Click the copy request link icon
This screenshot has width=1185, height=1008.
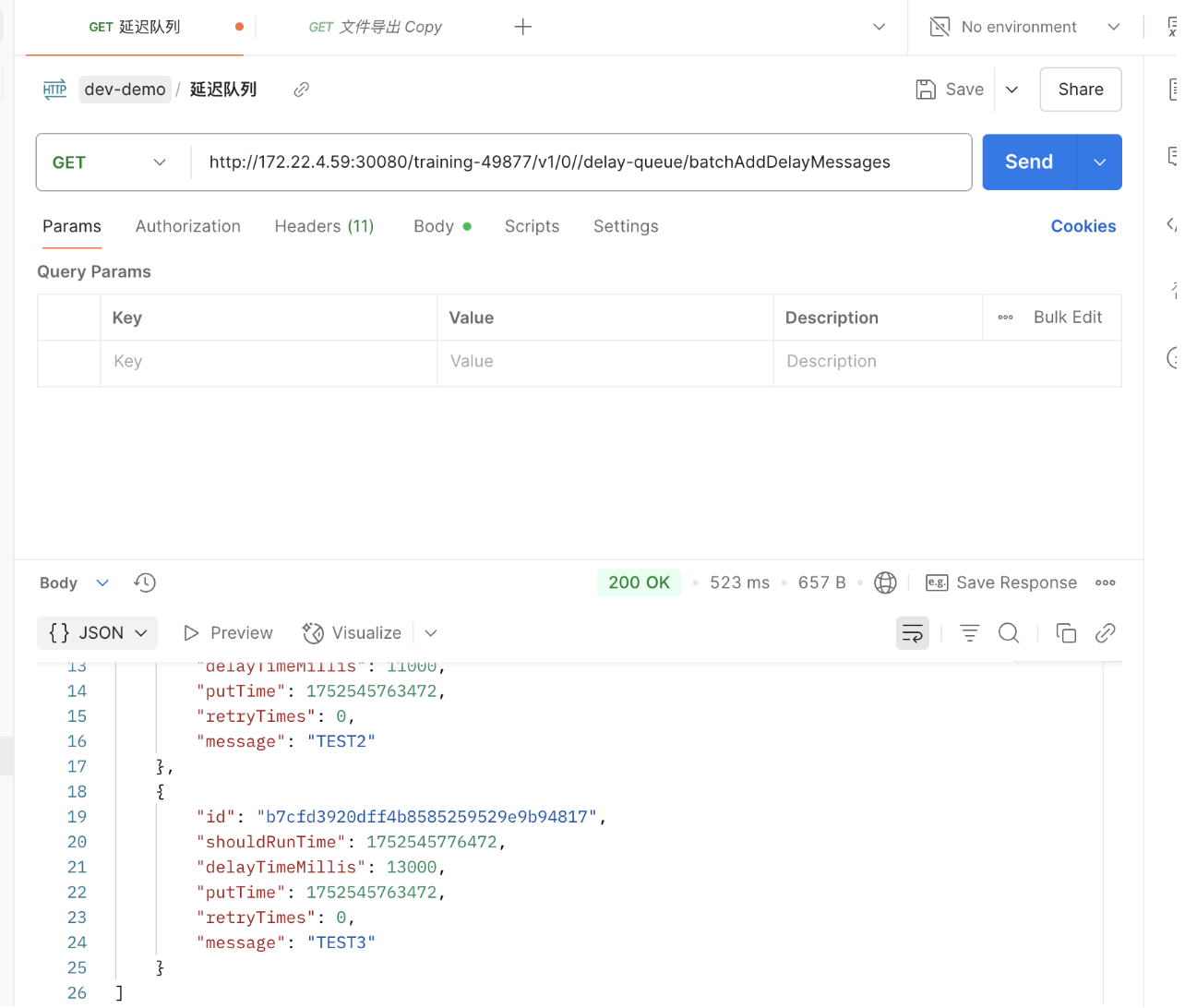coord(301,90)
